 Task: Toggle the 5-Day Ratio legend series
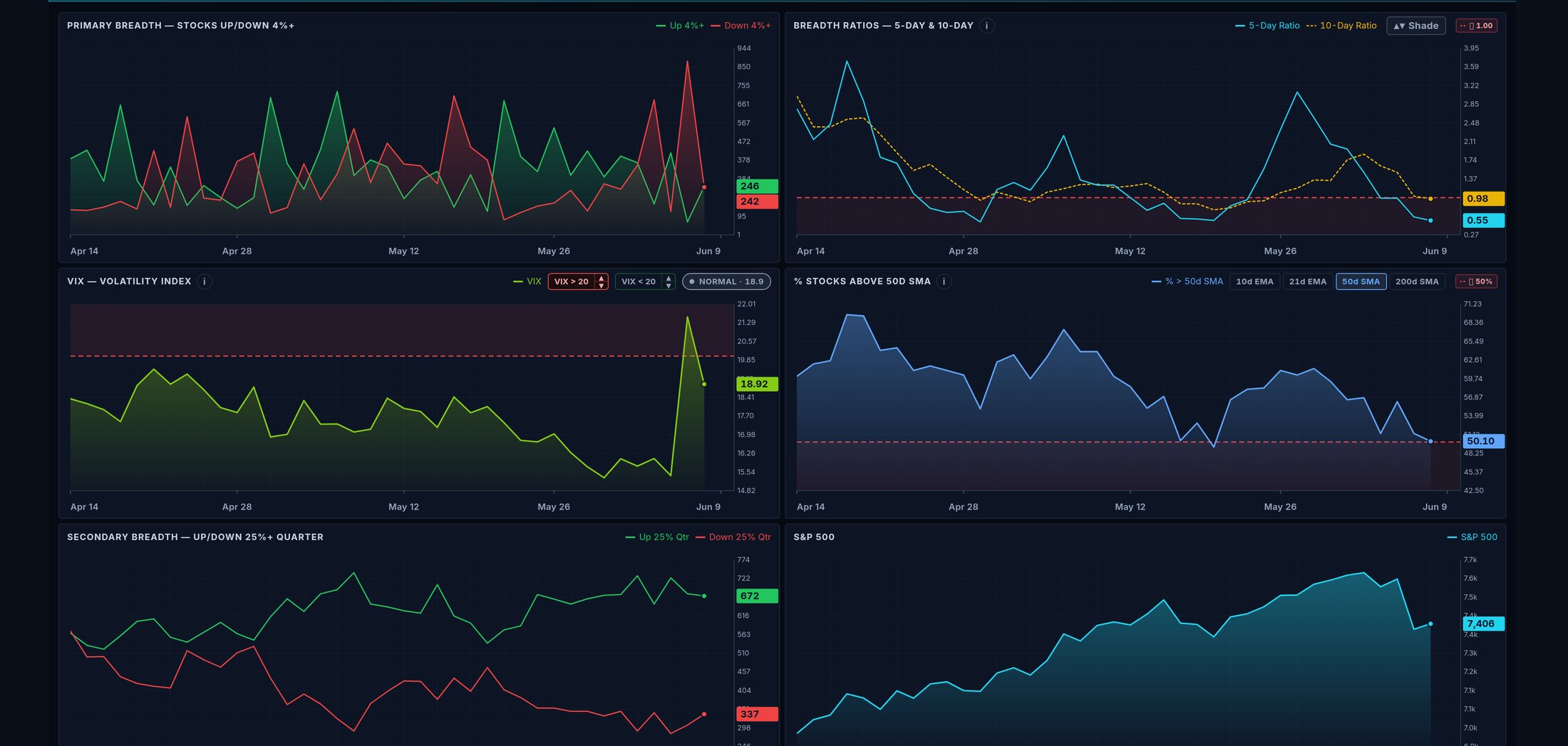click(1267, 26)
